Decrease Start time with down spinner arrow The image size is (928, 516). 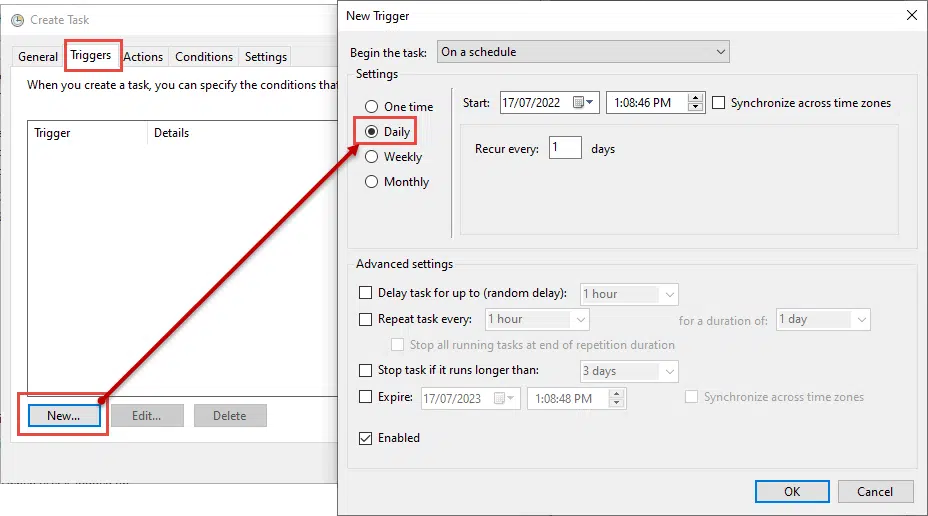click(695, 107)
